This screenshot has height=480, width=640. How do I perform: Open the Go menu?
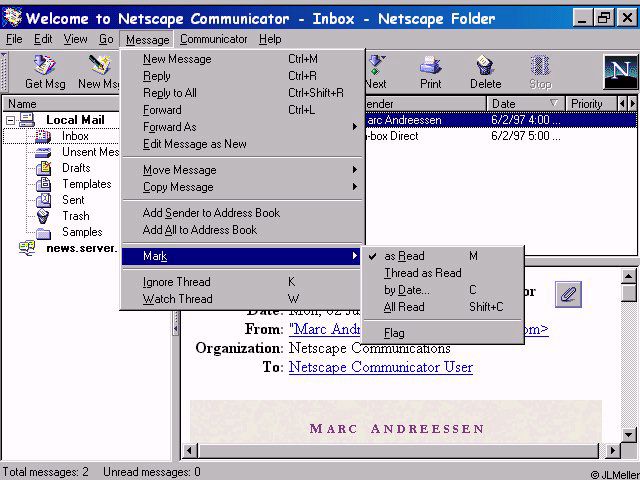(106, 39)
